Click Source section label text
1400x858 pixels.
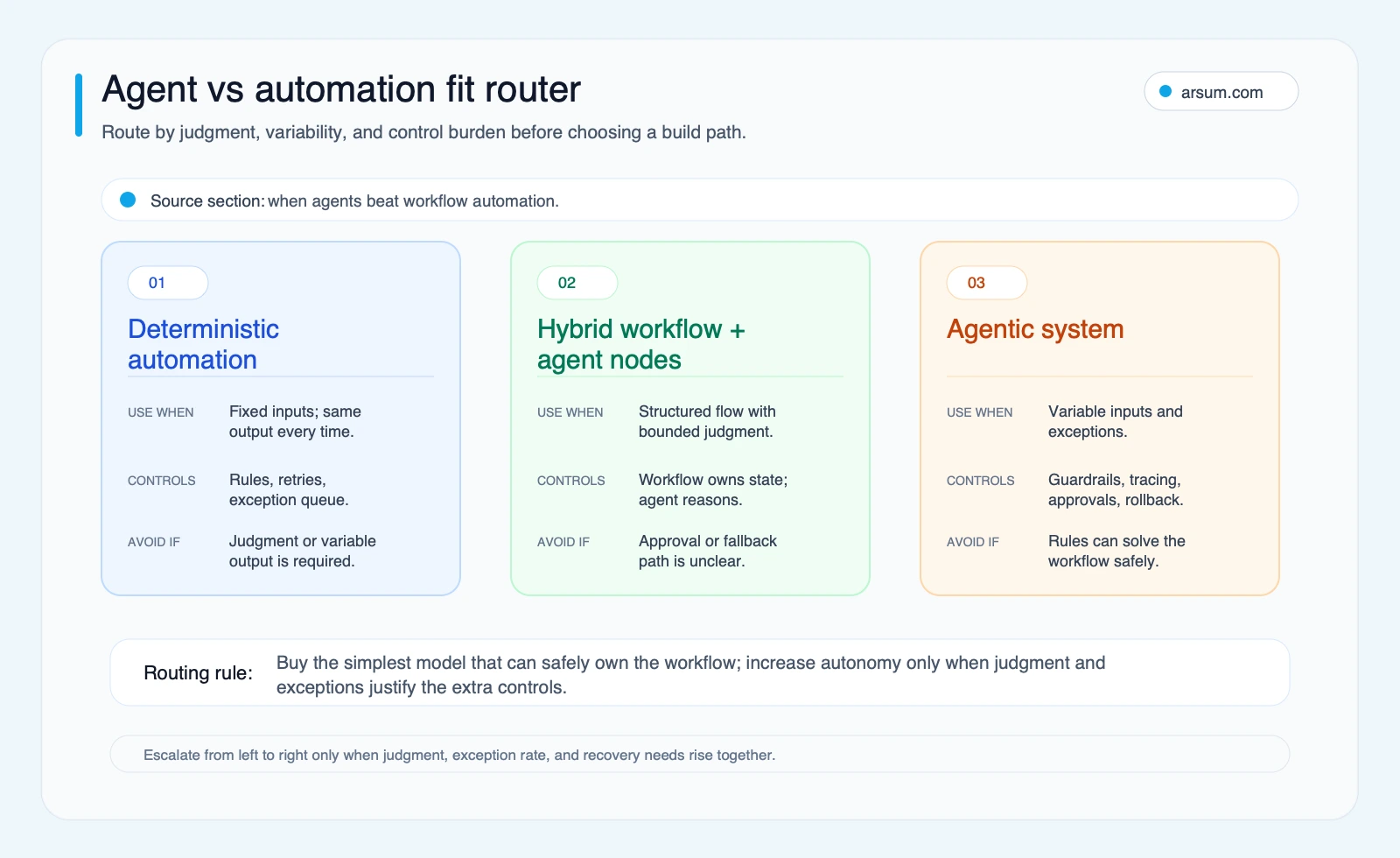click(x=207, y=200)
